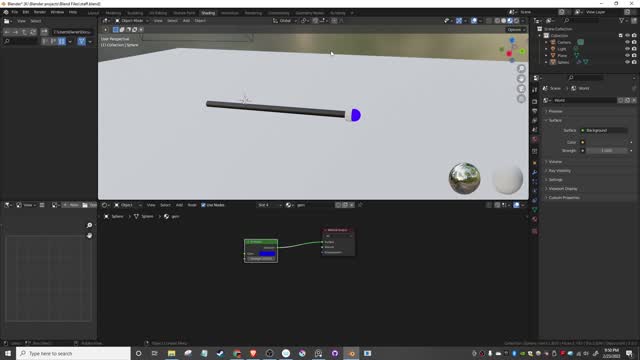Select the Light object in outliner
The width and height of the screenshot is (640, 360).
[562, 49]
